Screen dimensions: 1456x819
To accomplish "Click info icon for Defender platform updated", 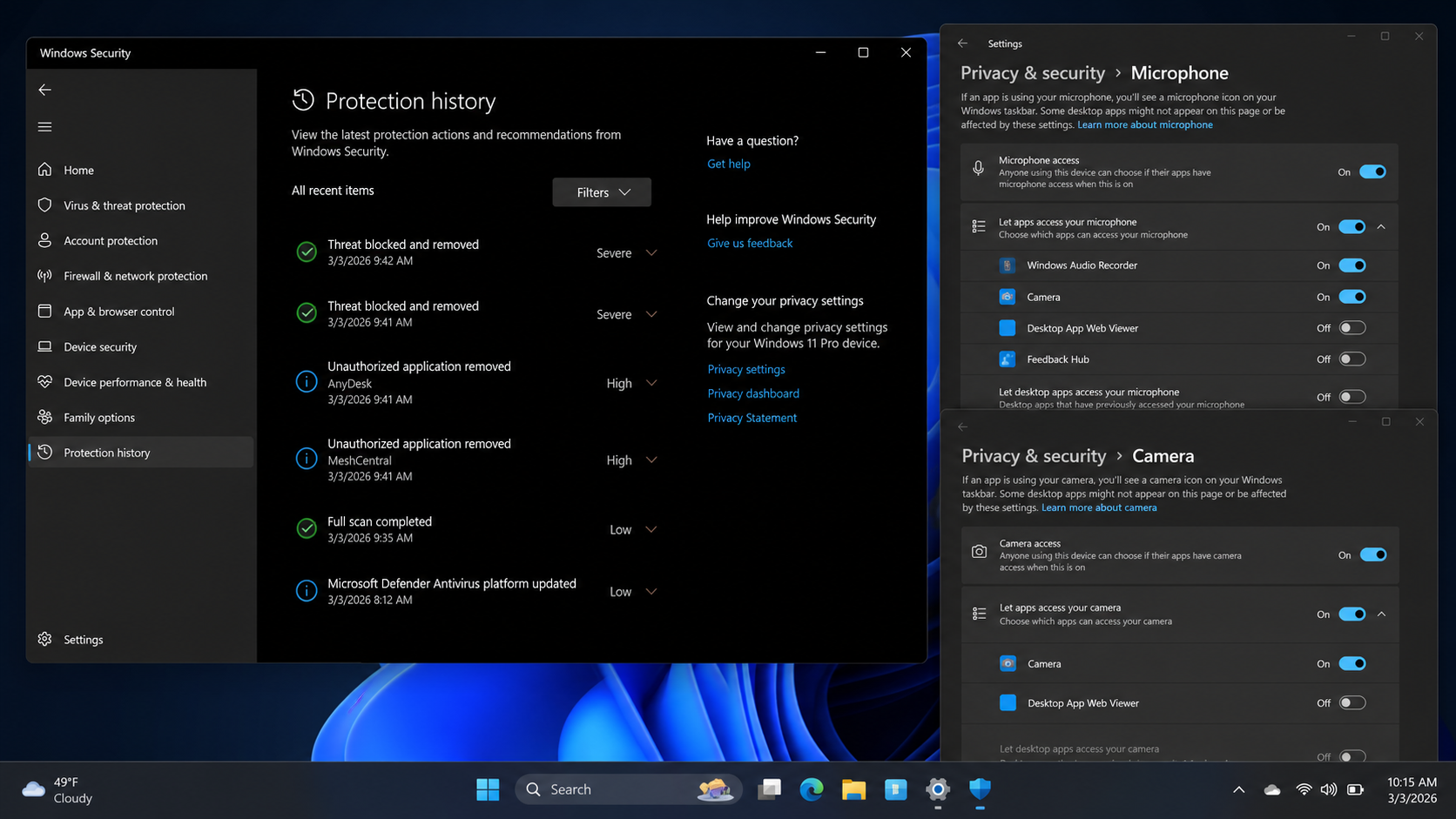I will click(x=307, y=591).
